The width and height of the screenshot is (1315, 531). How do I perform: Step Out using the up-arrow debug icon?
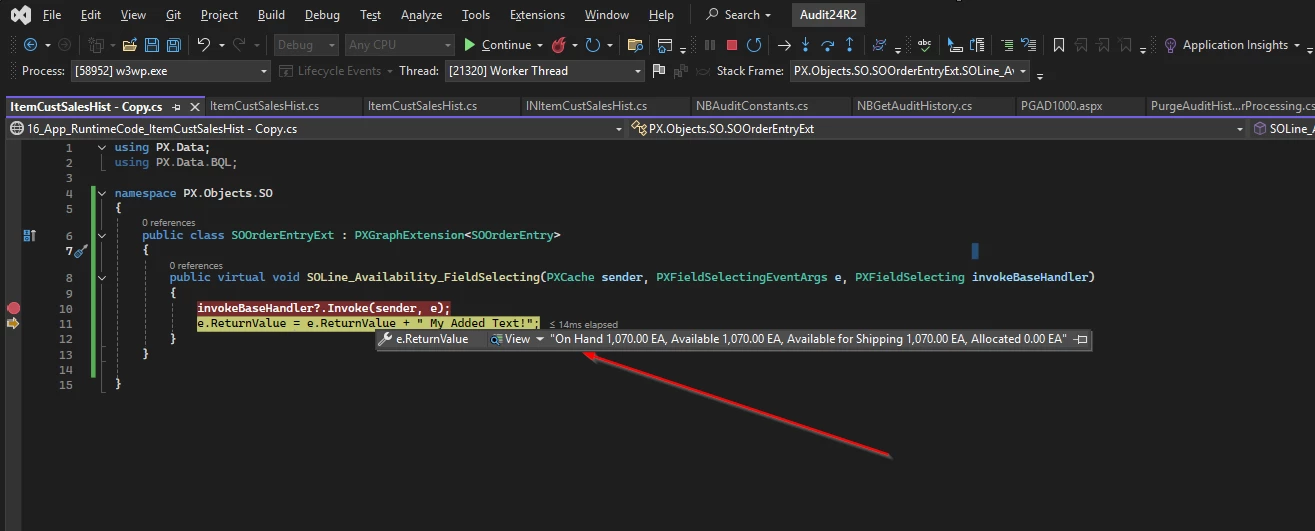pyautogui.click(x=850, y=45)
